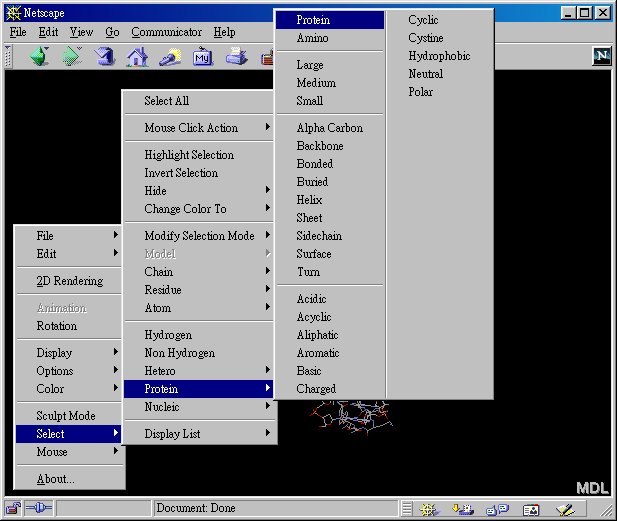Open Newsgroups icon in component bar

point(497,510)
